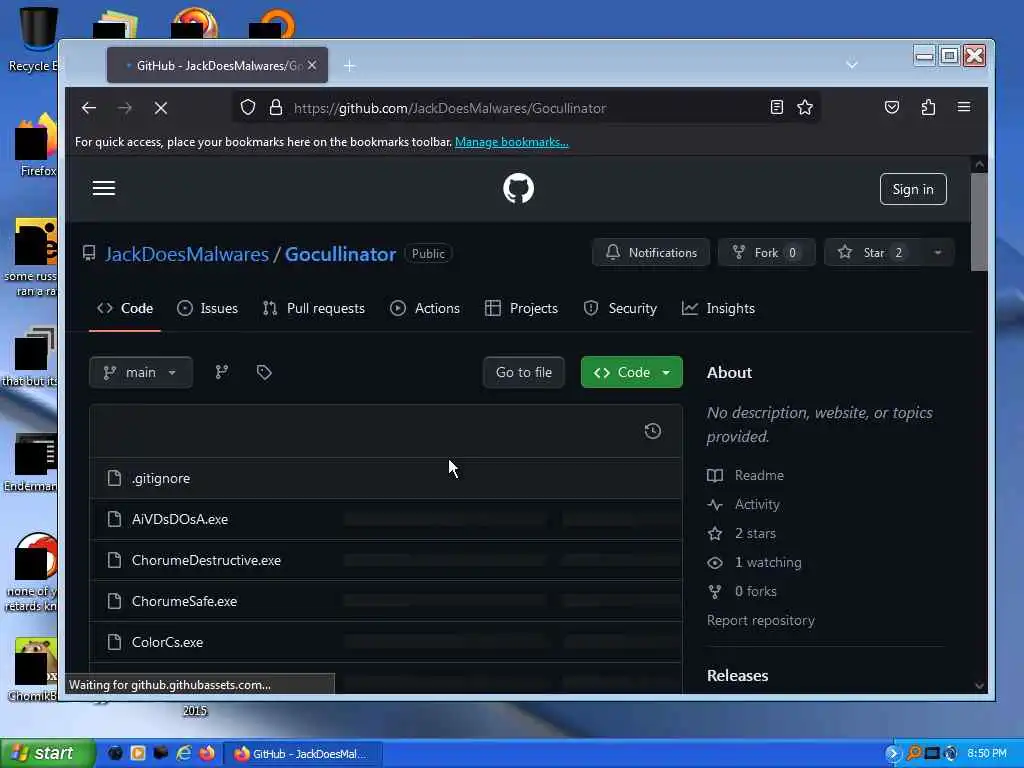Image resolution: width=1024 pixels, height=768 pixels.
Task: Expand the green Code dropdown
Action: coord(632,372)
